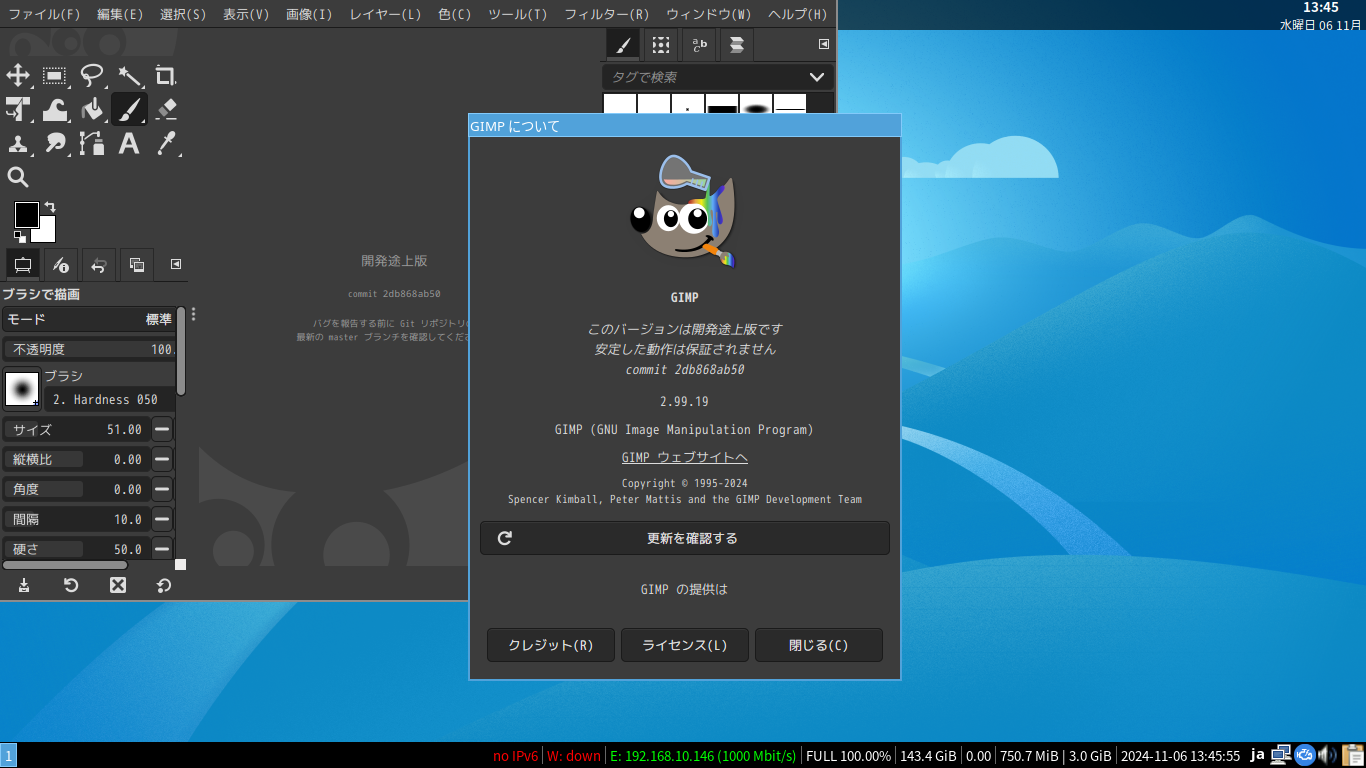The height and width of the screenshot is (768, 1366).
Task: Click the brush name field '2. Hardness 050'
Action: [x=109, y=400]
